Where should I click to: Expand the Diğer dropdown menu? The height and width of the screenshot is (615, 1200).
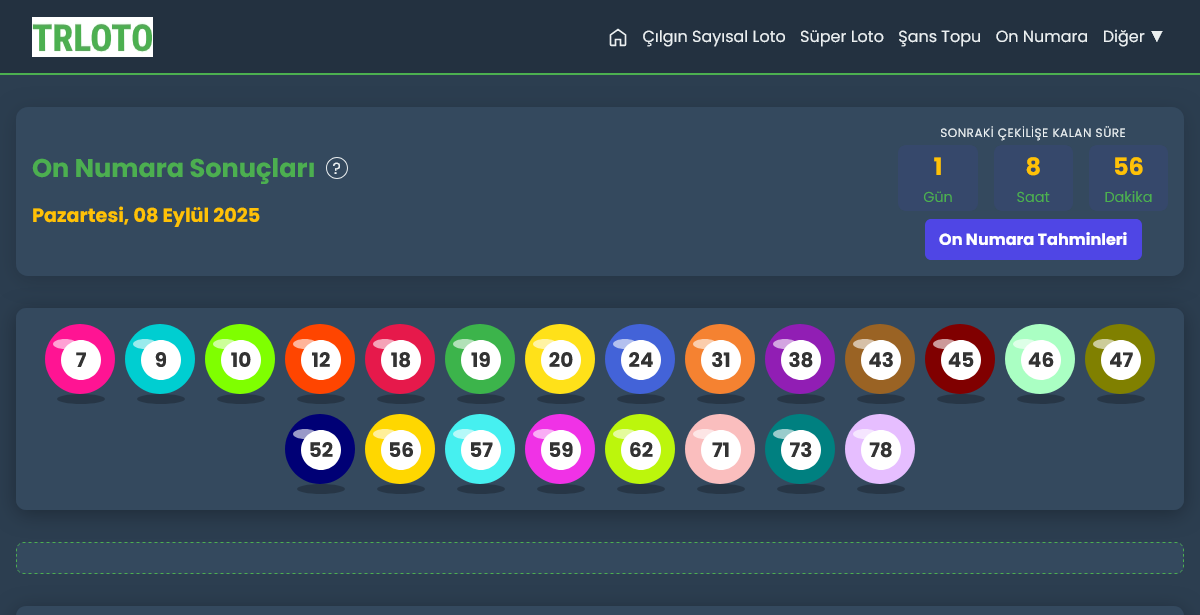click(1132, 37)
